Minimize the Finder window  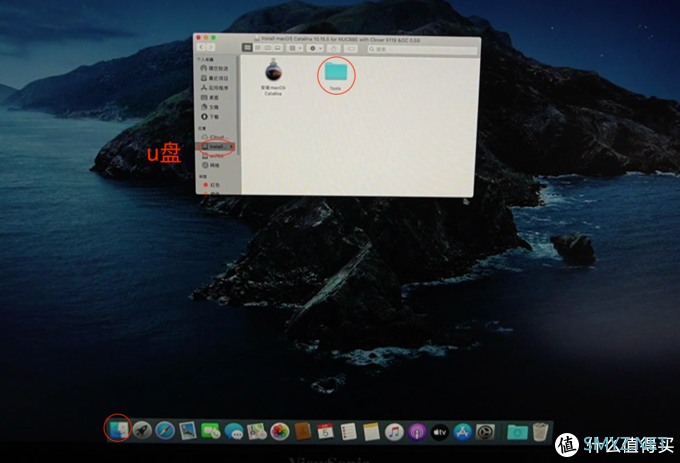206,38
